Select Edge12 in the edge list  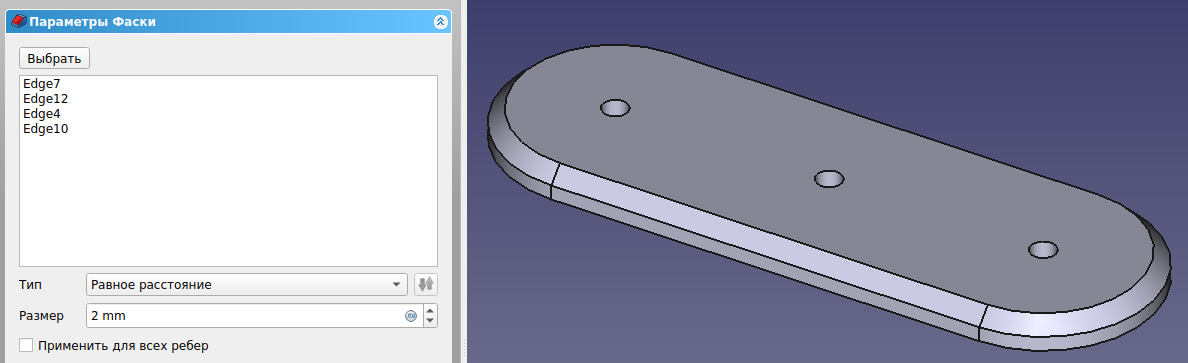[x=45, y=99]
